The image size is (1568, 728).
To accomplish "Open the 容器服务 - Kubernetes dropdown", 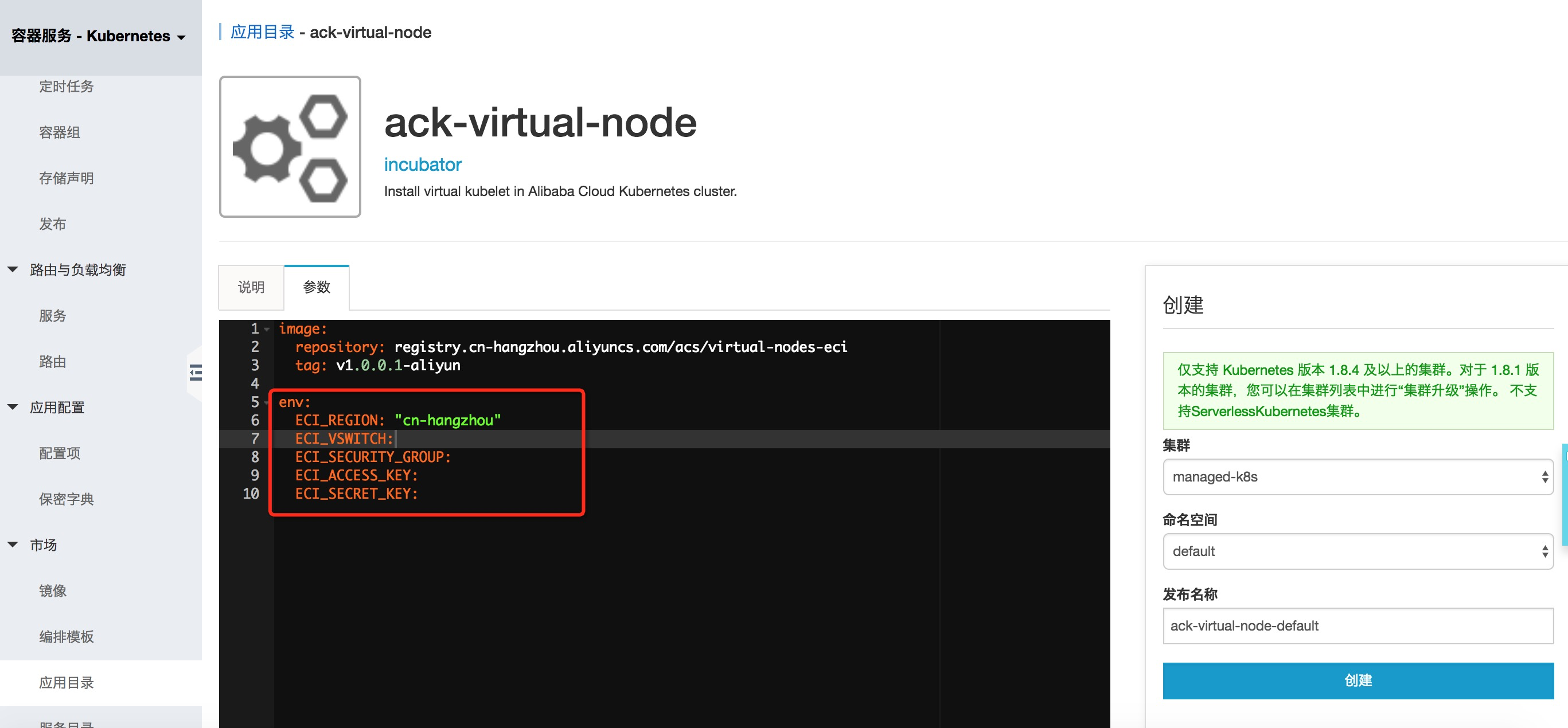I will tap(98, 37).
